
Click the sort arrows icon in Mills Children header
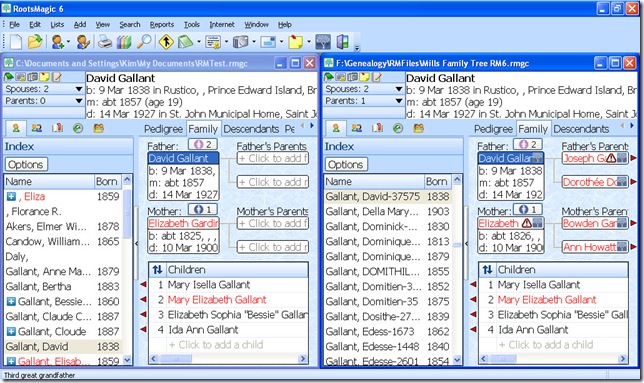pos(487,270)
